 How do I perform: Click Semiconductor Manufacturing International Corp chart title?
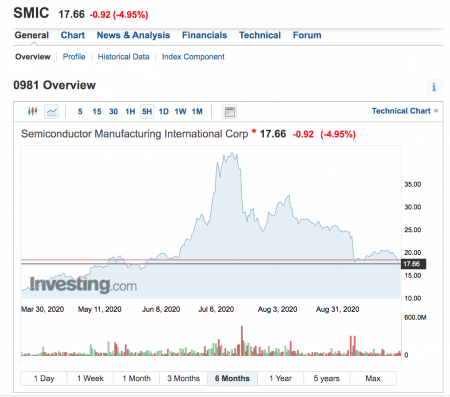pyautogui.click(x=134, y=134)
